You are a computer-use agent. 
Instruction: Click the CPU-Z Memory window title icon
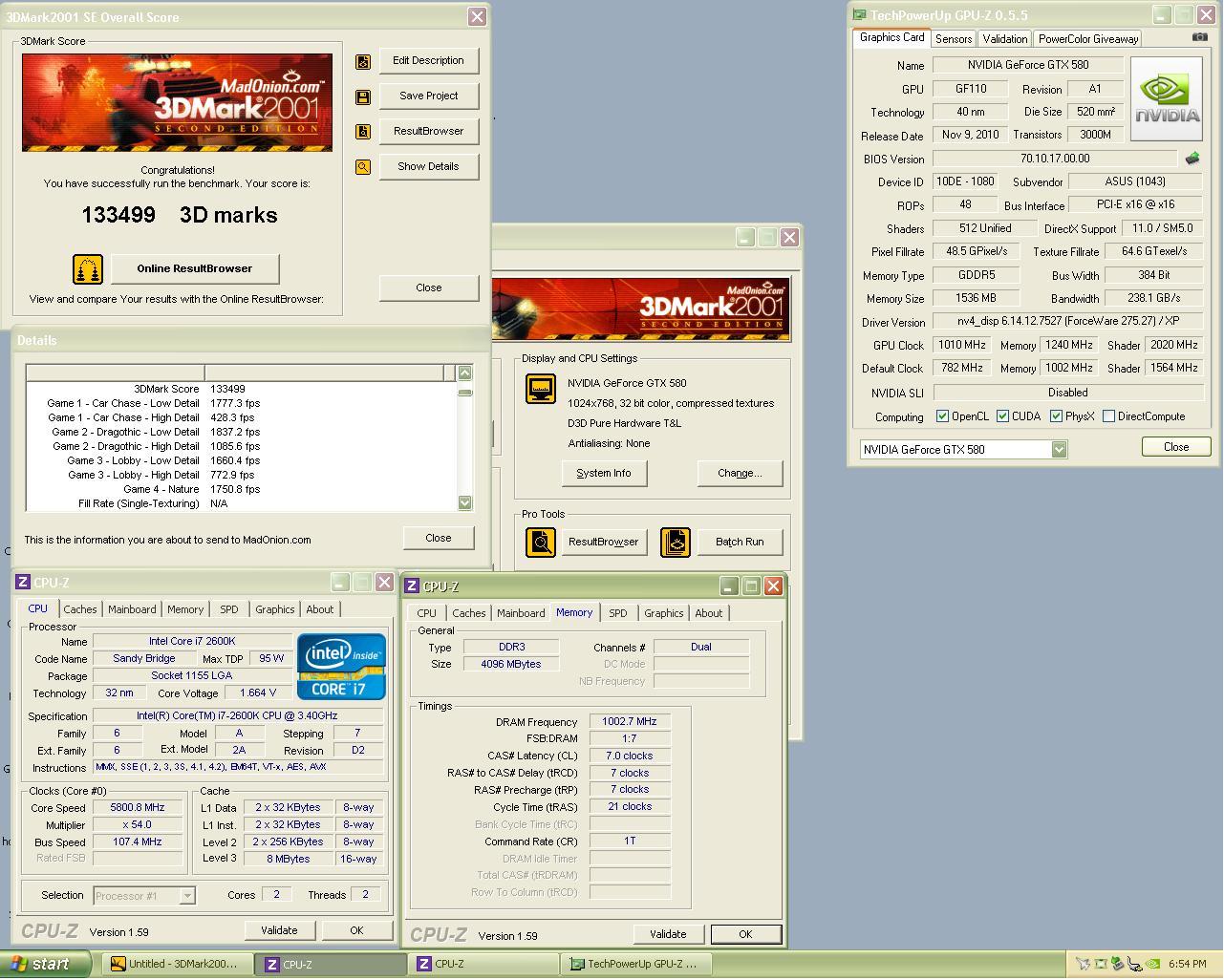tap(413, 586)
